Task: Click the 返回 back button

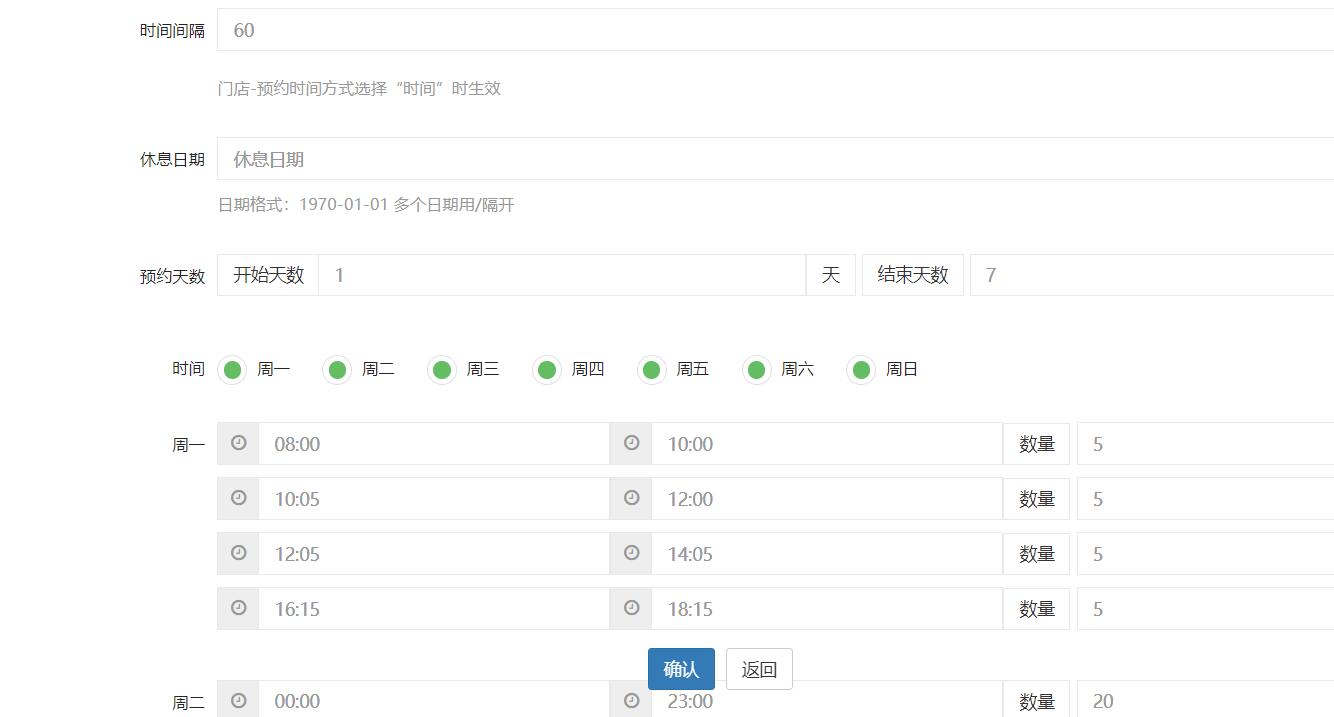Action: click(759, 669)
